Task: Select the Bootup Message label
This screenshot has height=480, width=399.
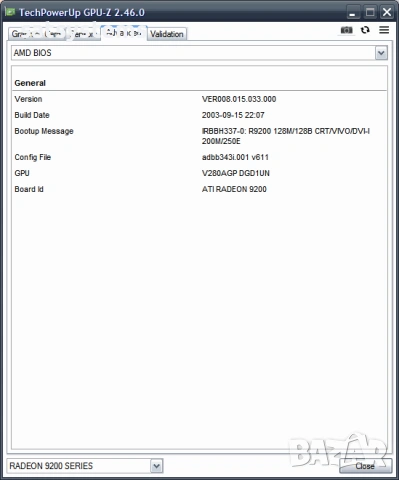Action: (x=44, y=131)
